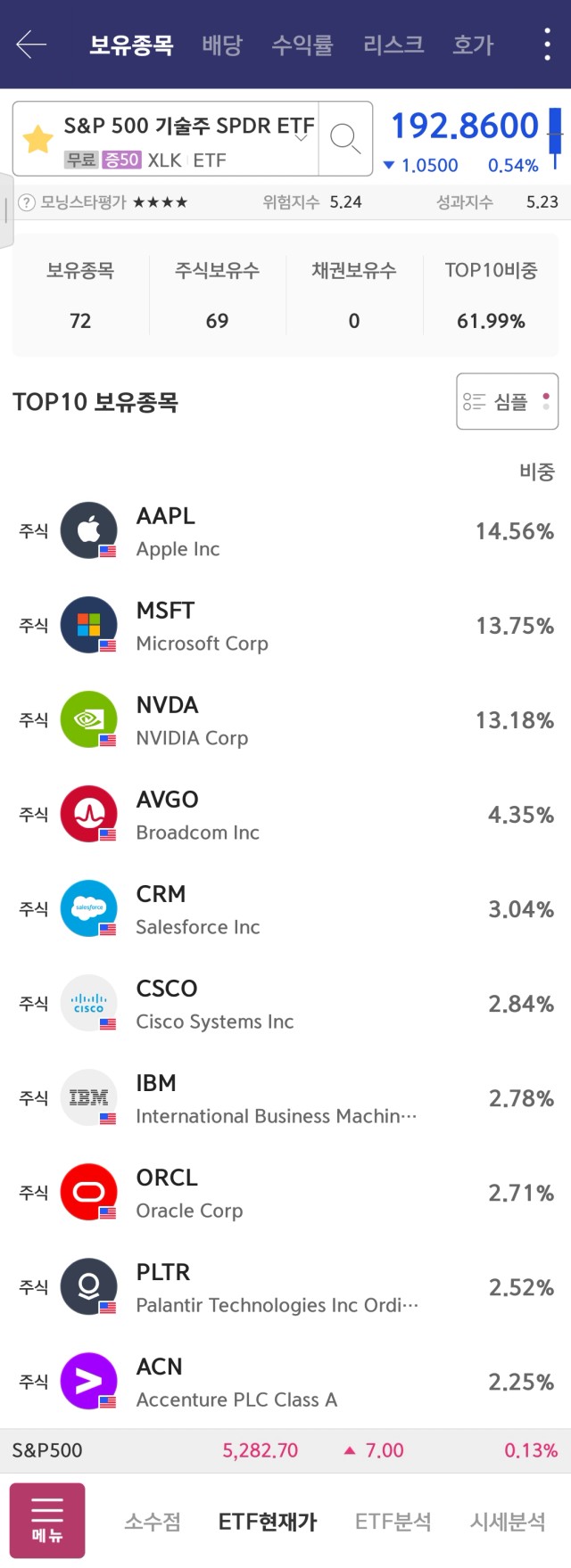The image size is (571, 1568).
Task: Open Morningstar rating help question icon
Action: [x=27, y=202]
